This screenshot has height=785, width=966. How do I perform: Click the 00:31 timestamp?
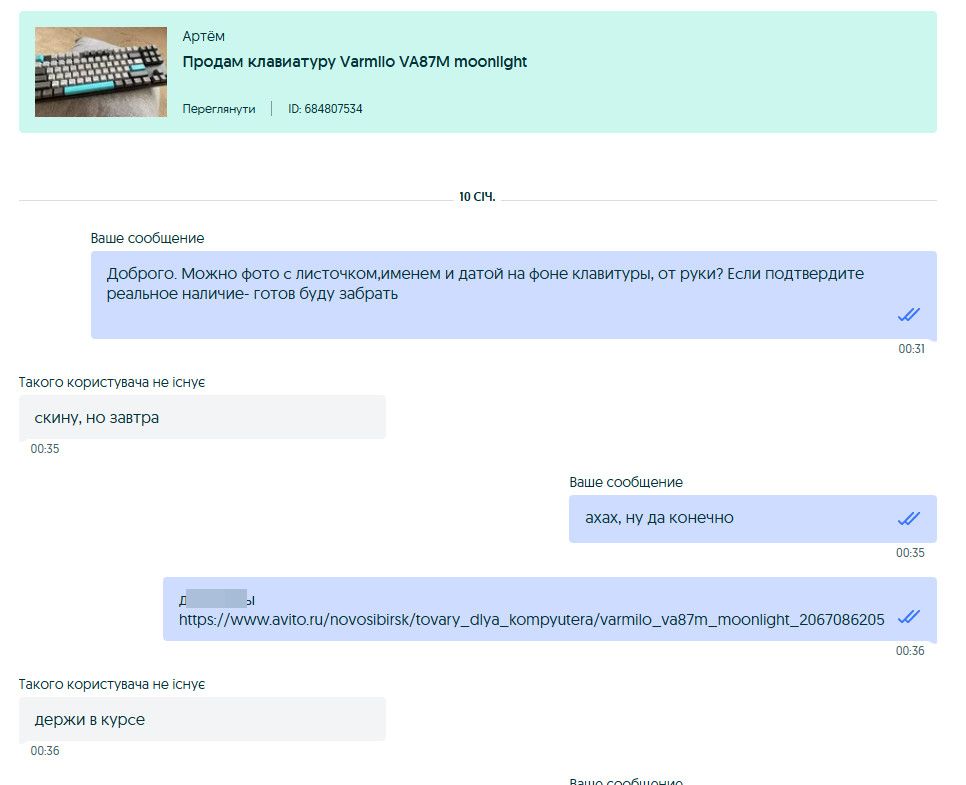coord(911,349)
